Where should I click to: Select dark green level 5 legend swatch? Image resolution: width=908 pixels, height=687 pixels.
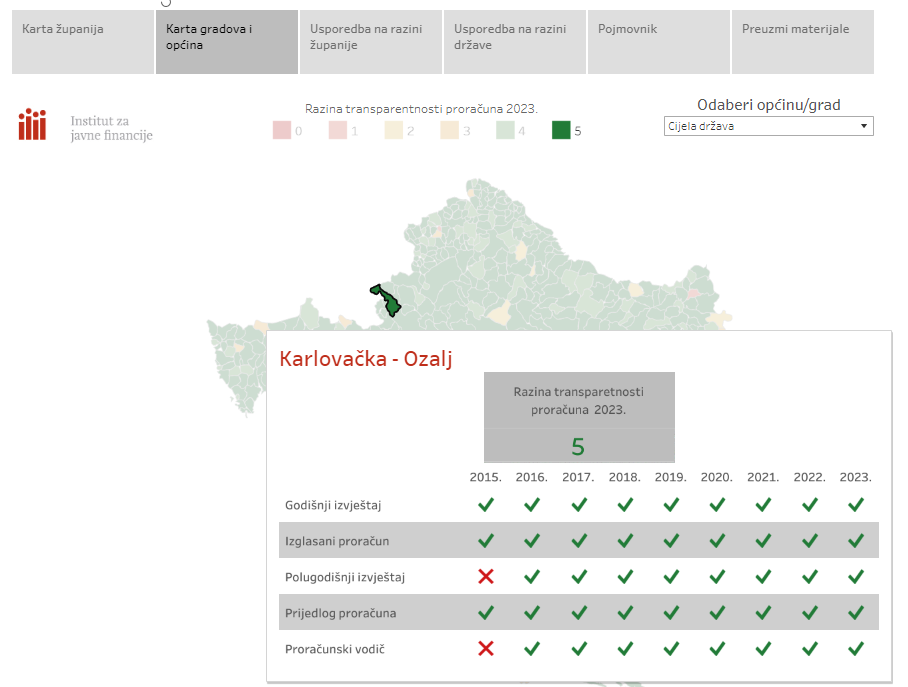coord(561,131)
